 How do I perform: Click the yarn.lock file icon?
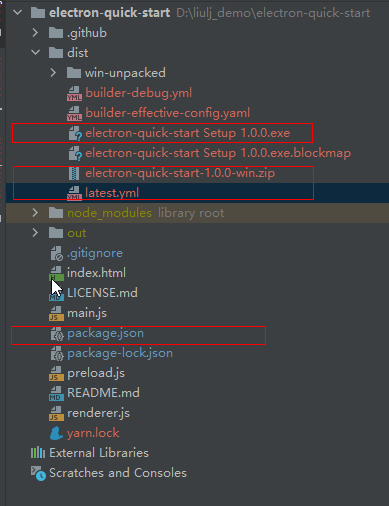click(x=56, y=433)
